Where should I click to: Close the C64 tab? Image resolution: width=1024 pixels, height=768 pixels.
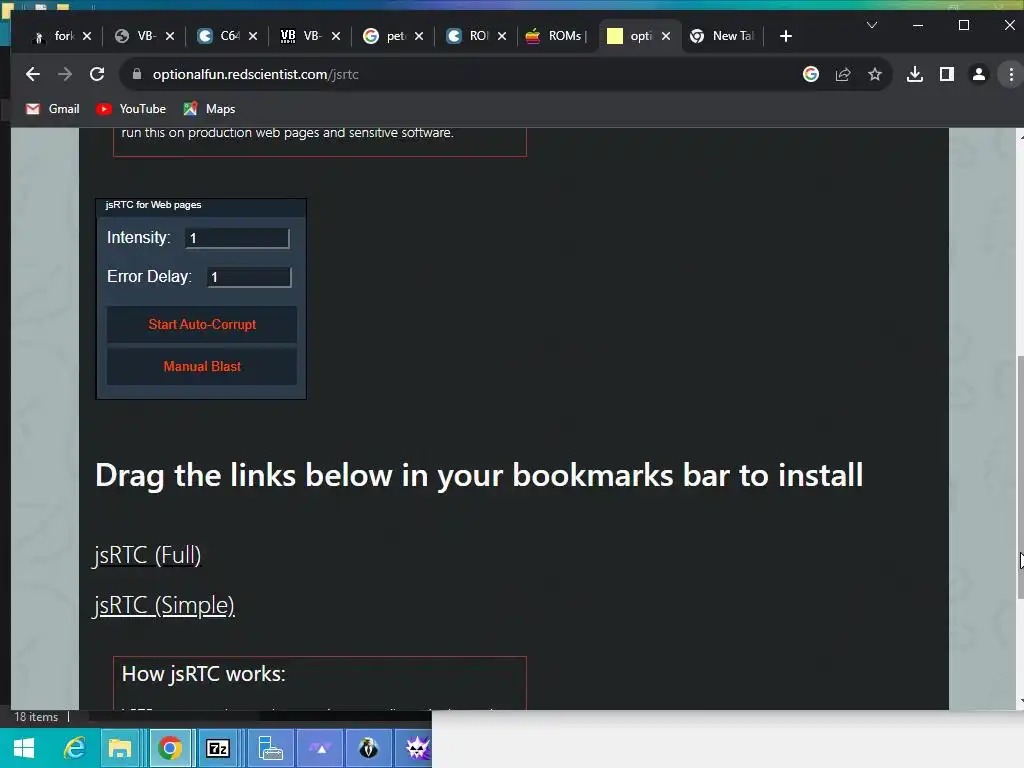click(x=253, y=36)
